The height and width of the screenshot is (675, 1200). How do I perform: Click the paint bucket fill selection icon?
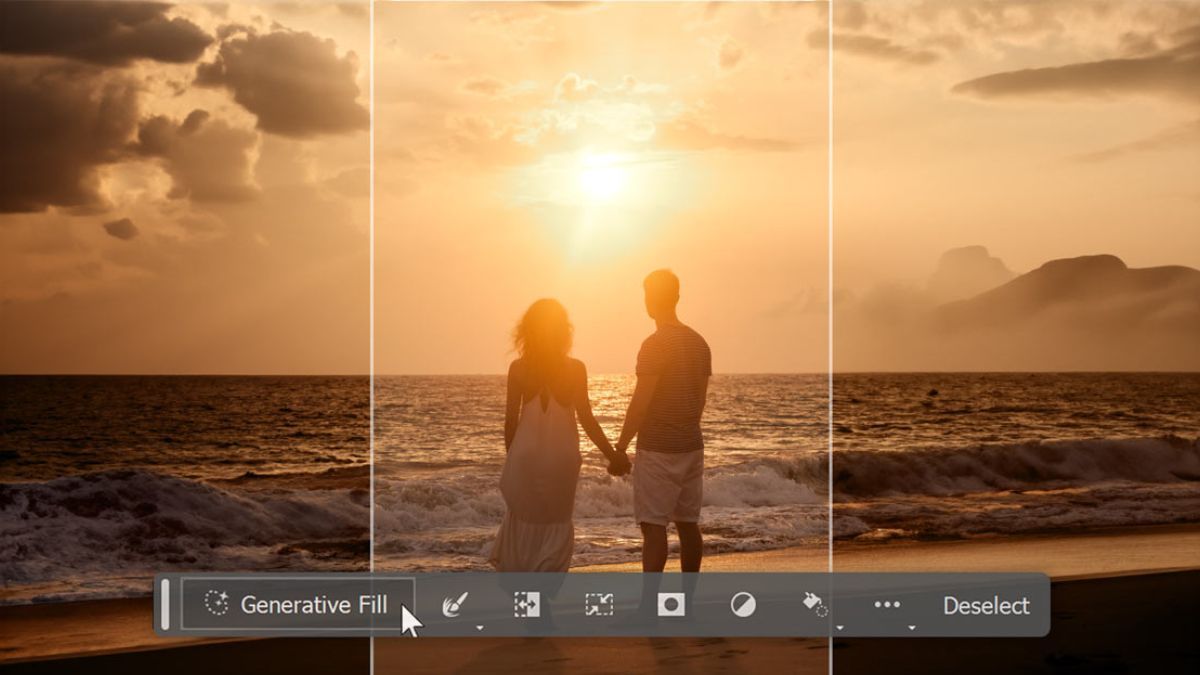(815, 604)
